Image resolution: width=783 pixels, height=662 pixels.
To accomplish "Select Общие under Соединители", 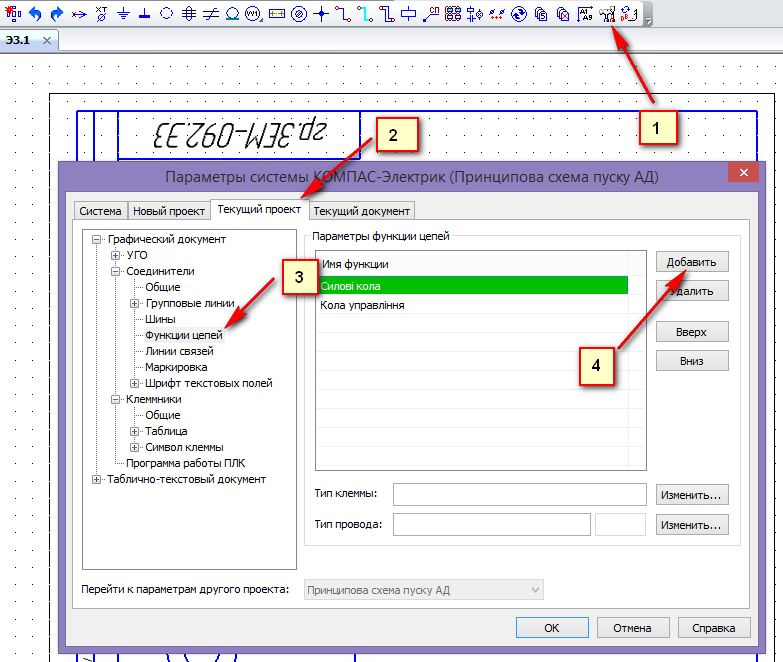I will coord(163,287).
